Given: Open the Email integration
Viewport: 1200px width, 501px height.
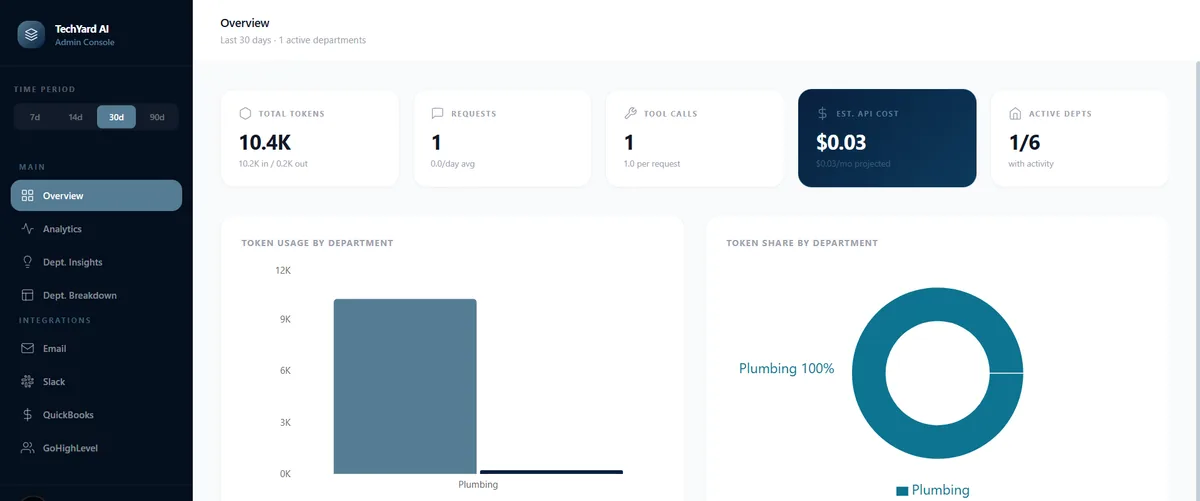Looking at the screenshot, I should click(x=96, y=348).
